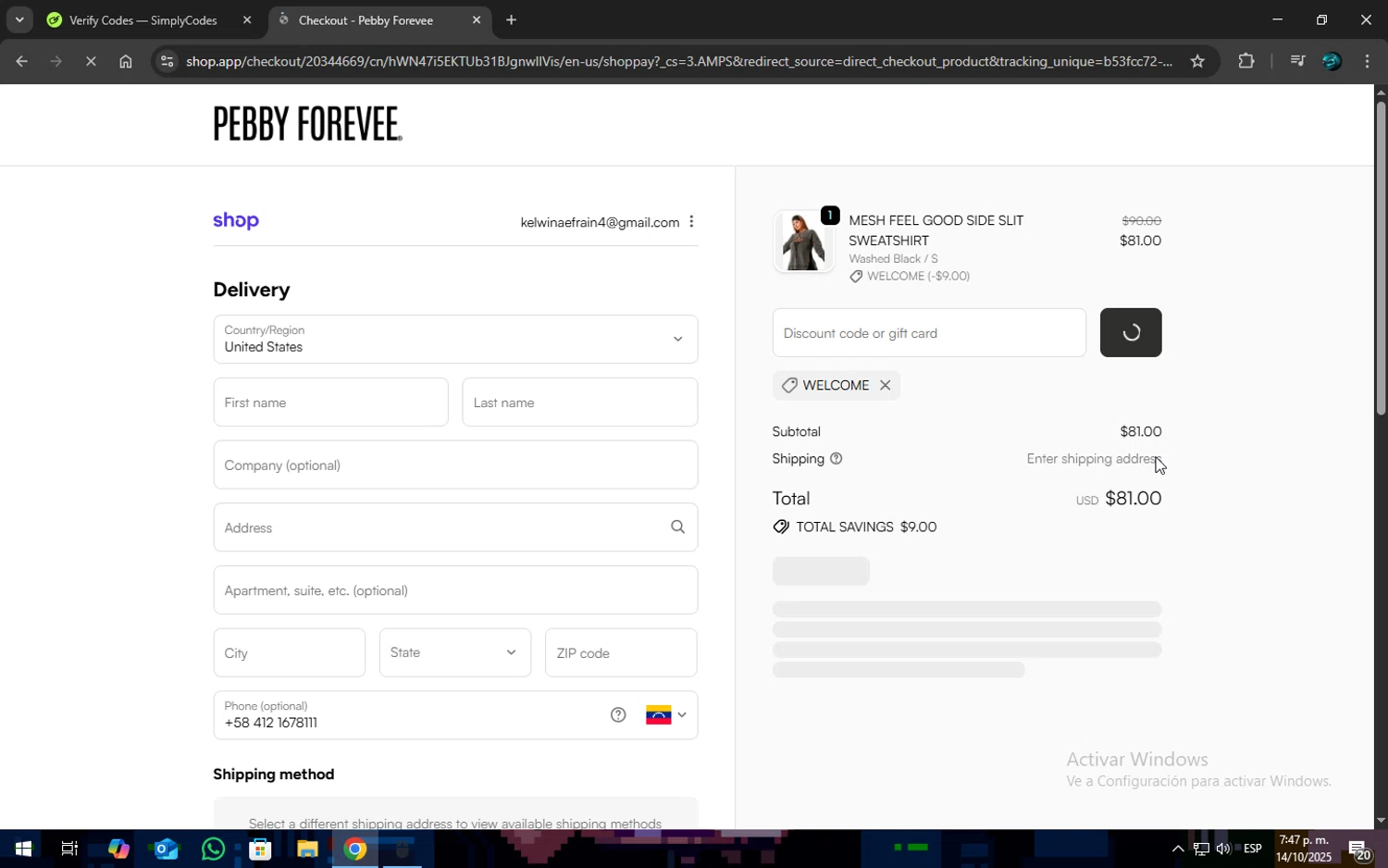Image resolution: width=1388 pixels, height=868 pixels.
Task: Click the Enter shipping address text
Action: point(1094,459)
